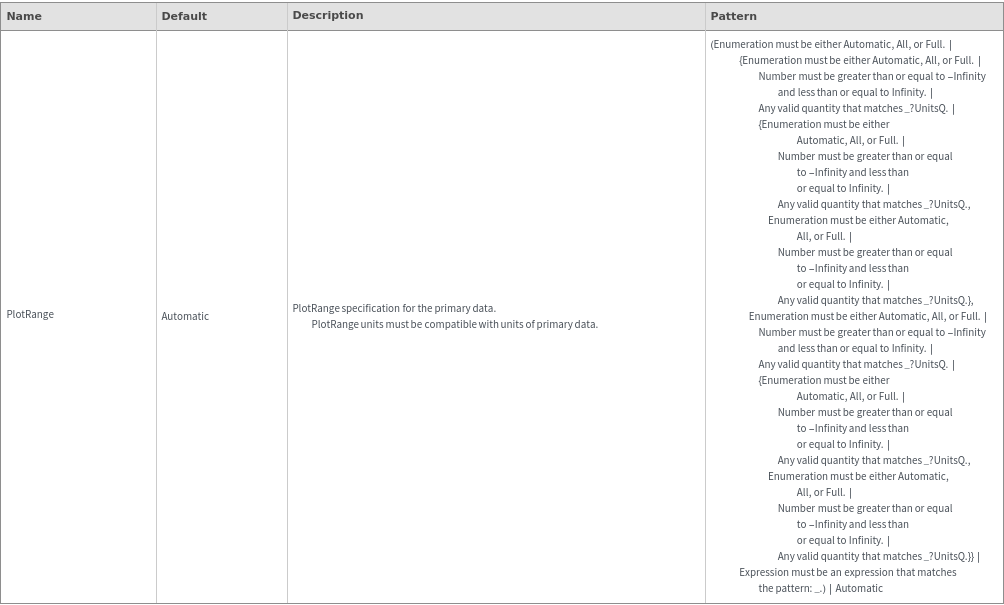The height and width of the screenshot is (605, 1004).
Task: Click the Name column header
Action: click(x=24, y=16)
